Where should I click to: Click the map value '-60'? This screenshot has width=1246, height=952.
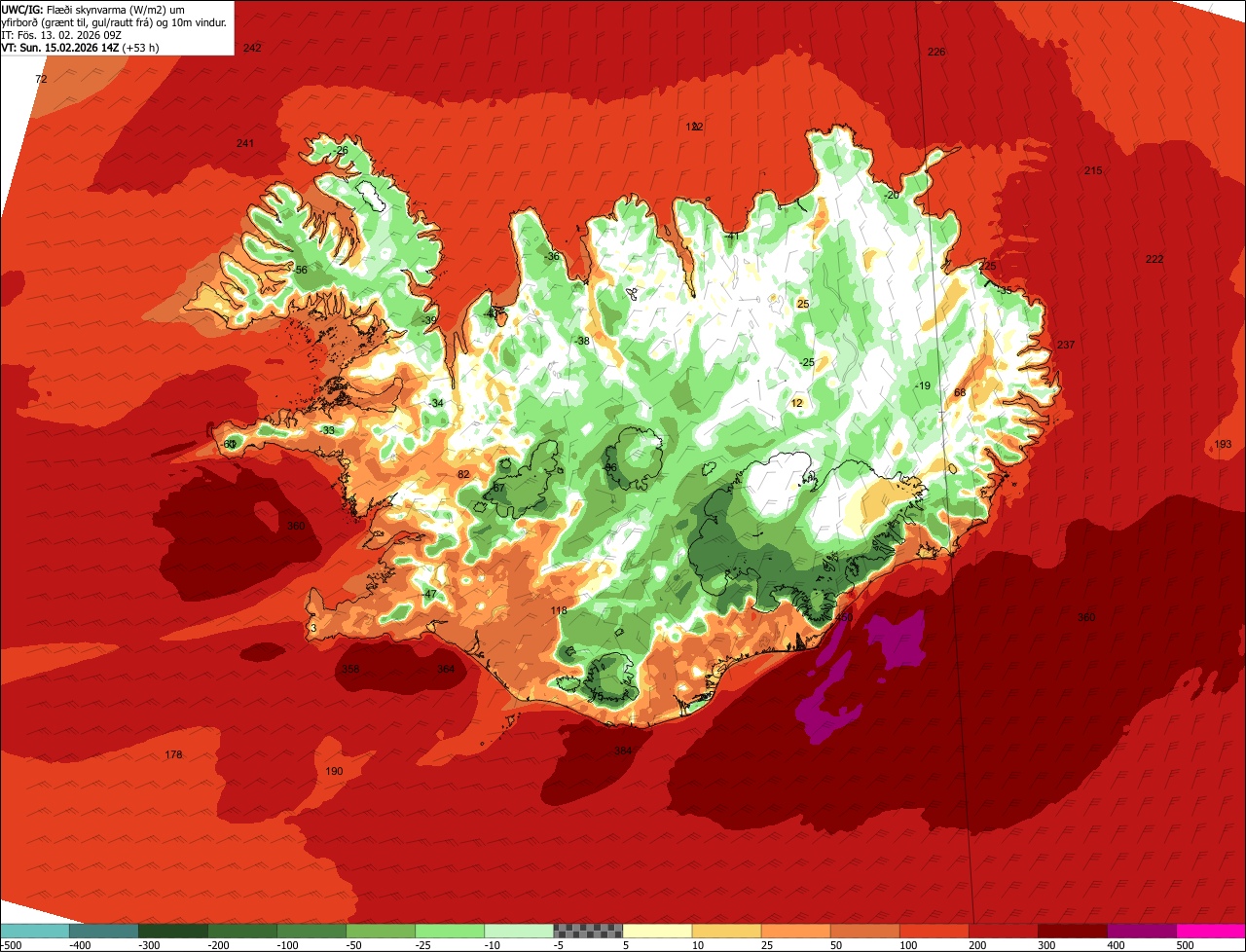click(x=229, y=444)
